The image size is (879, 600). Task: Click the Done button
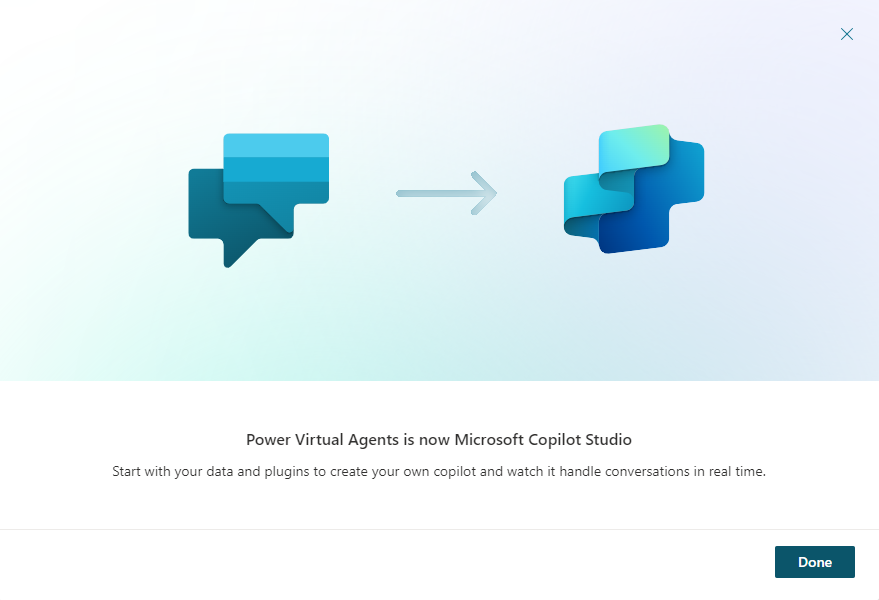(x=815, y=562)
